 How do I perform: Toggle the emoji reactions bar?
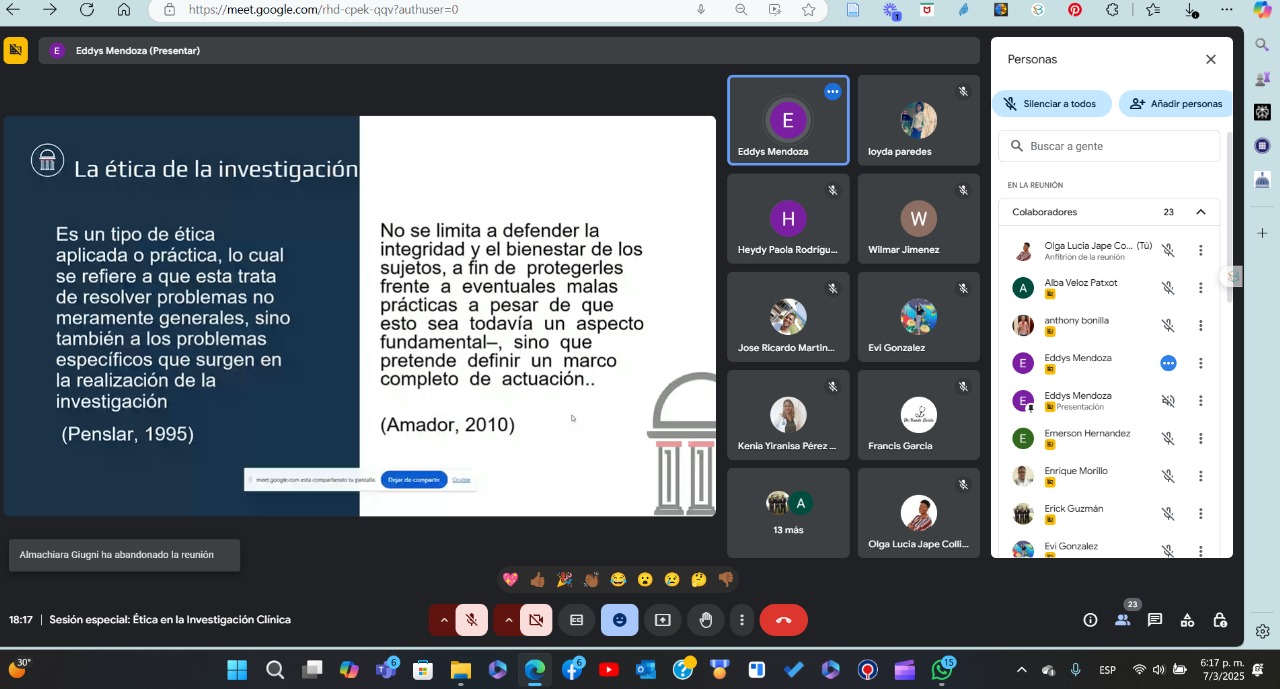(619, 620)
